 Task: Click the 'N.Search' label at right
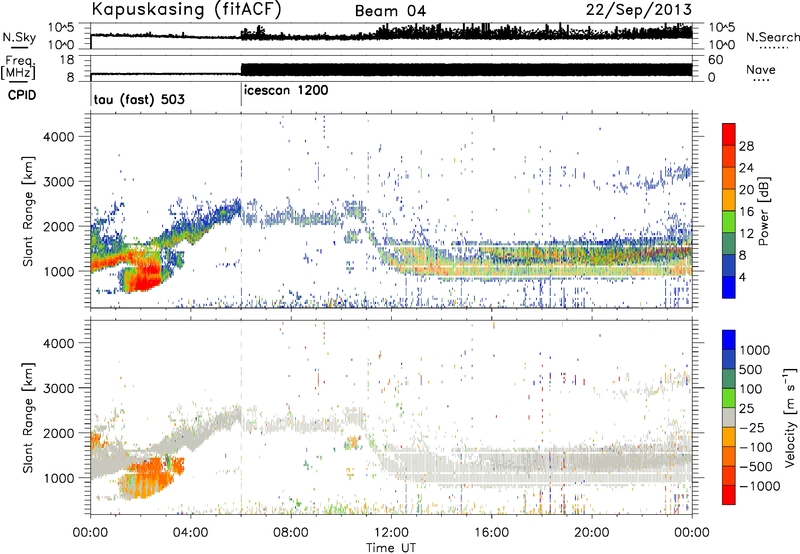click(772, 37)
